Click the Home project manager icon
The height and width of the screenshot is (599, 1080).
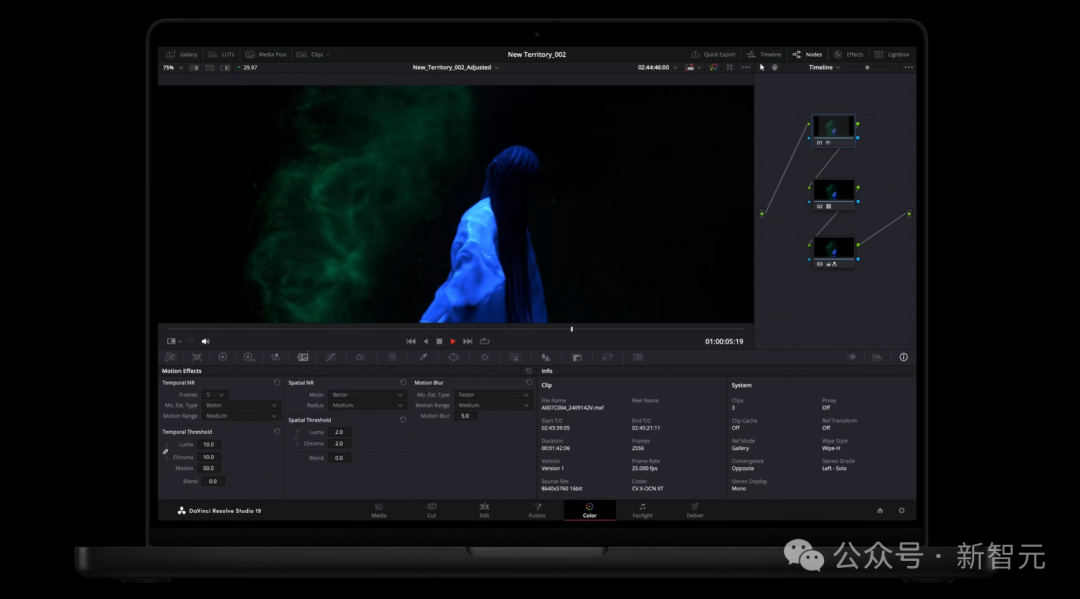click(x=880, y=511)
